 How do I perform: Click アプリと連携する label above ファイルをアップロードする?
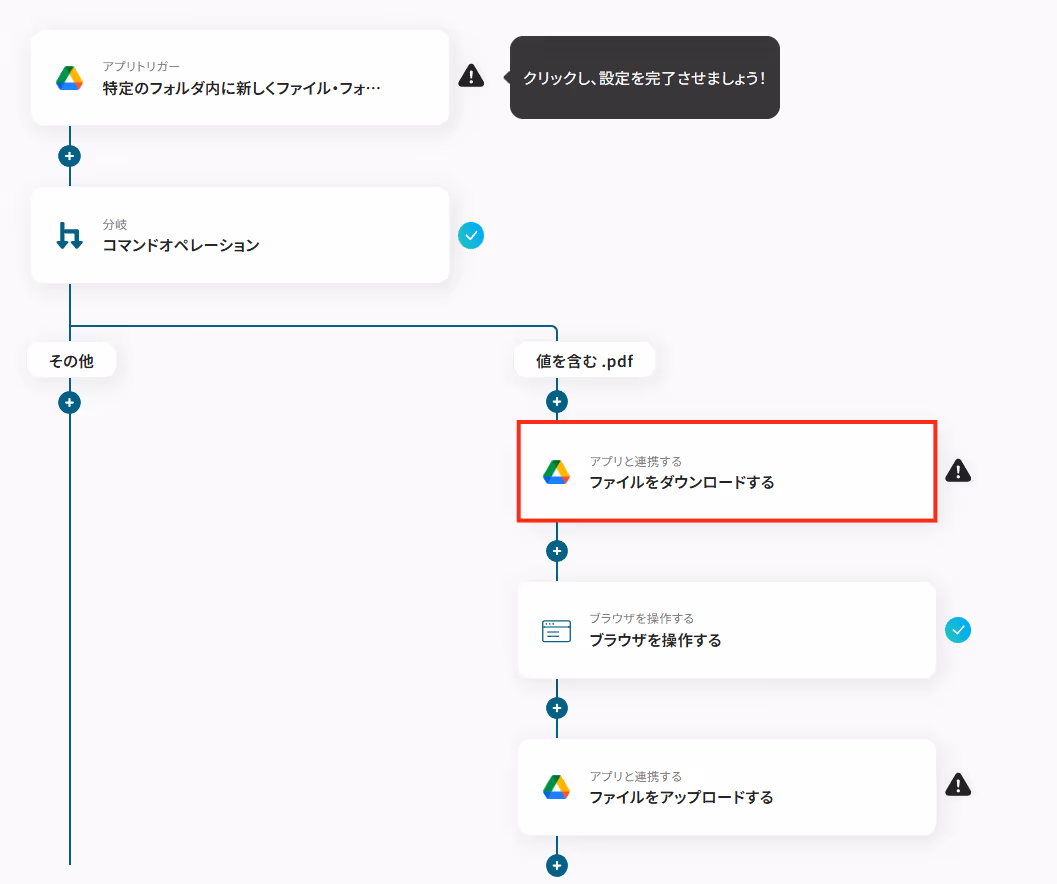pyautogui.click(x=636, y=776)
